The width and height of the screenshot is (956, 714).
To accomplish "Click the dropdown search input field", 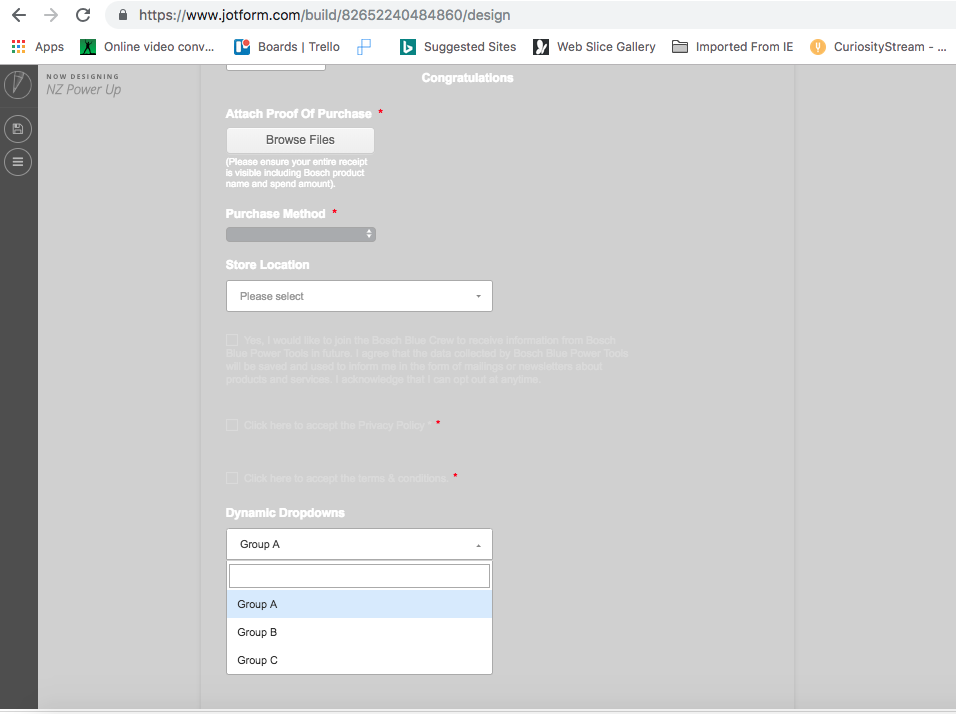I will (358, 575).
